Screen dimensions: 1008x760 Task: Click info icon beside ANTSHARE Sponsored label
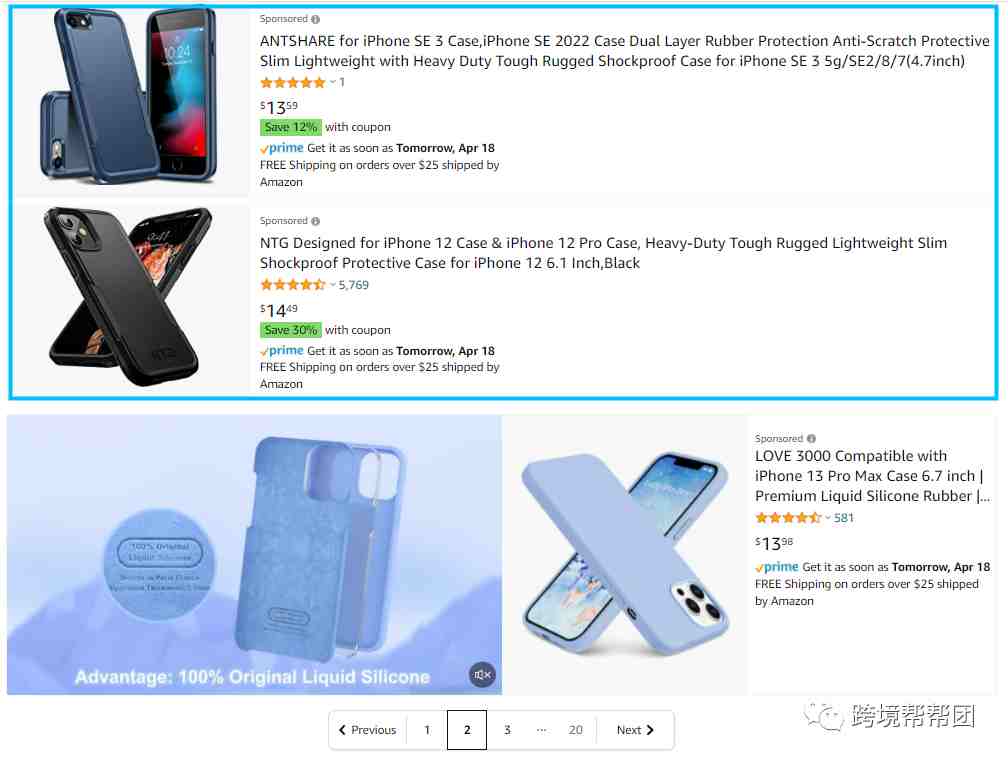[x=316, y=19]
